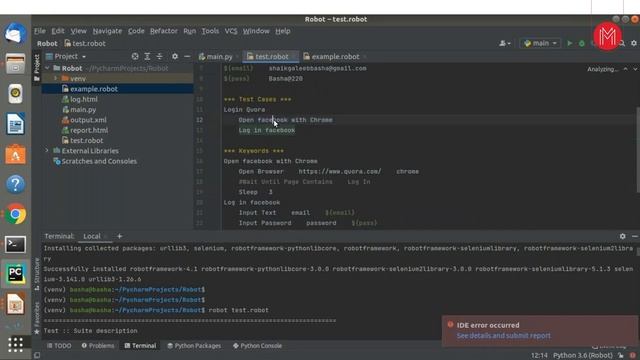Toggle the Structure side tool window
Image resolution: width=640 pixels, height=360 pixels.
point(37,273)
